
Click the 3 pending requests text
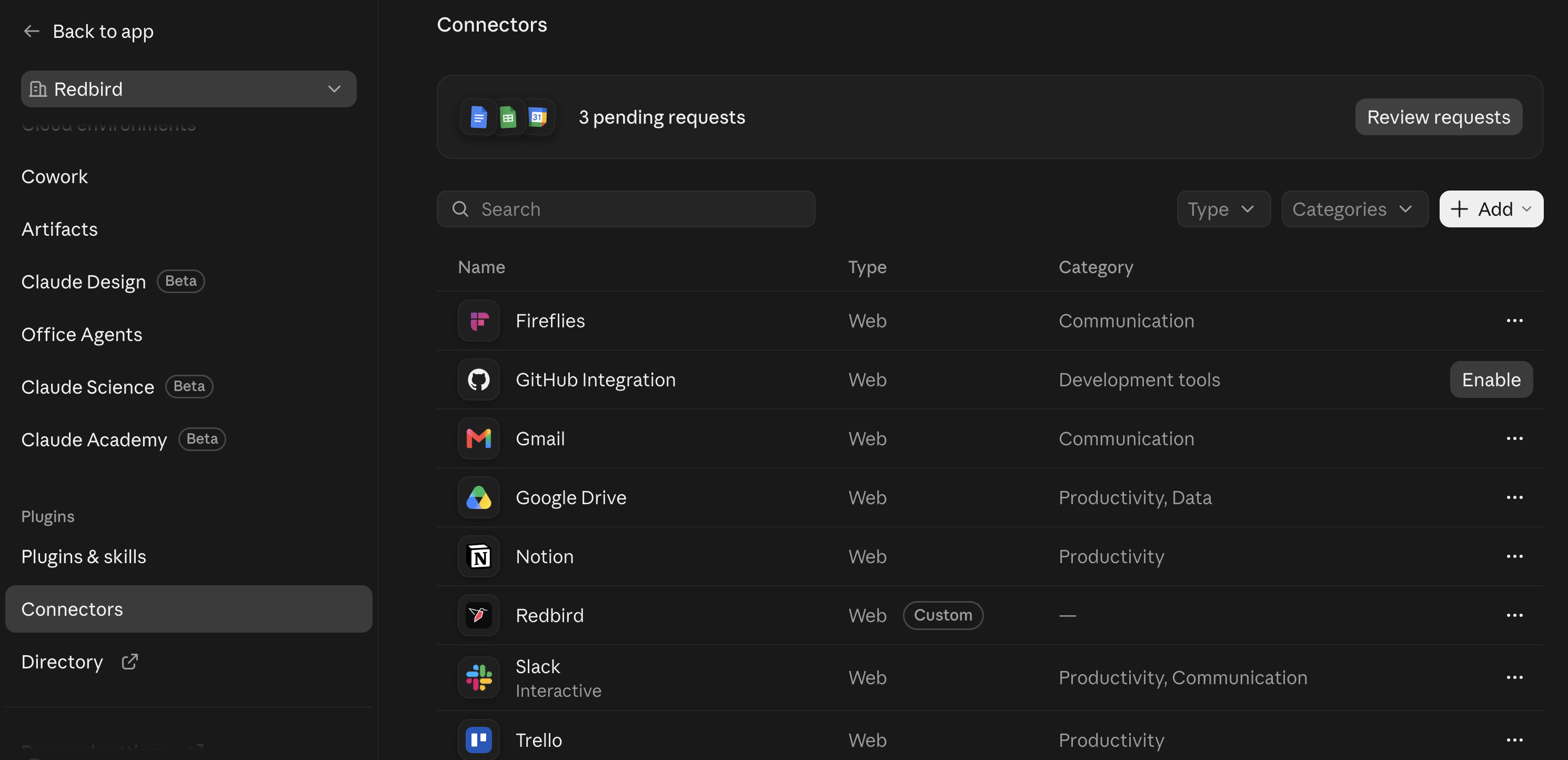pyautogui.click(x=661, y=117)
